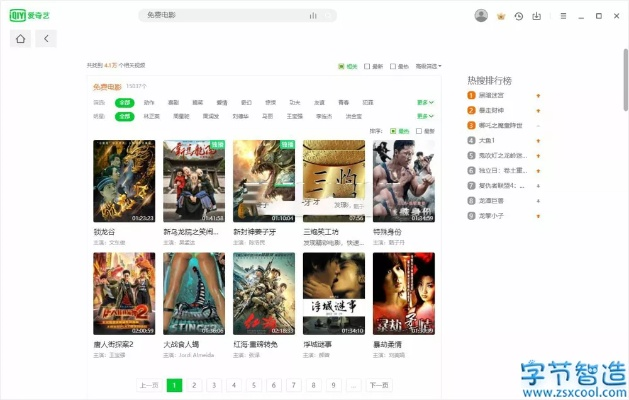Expand 更多 in the genre filter row
629x400 pixels.
click(426, 102)
